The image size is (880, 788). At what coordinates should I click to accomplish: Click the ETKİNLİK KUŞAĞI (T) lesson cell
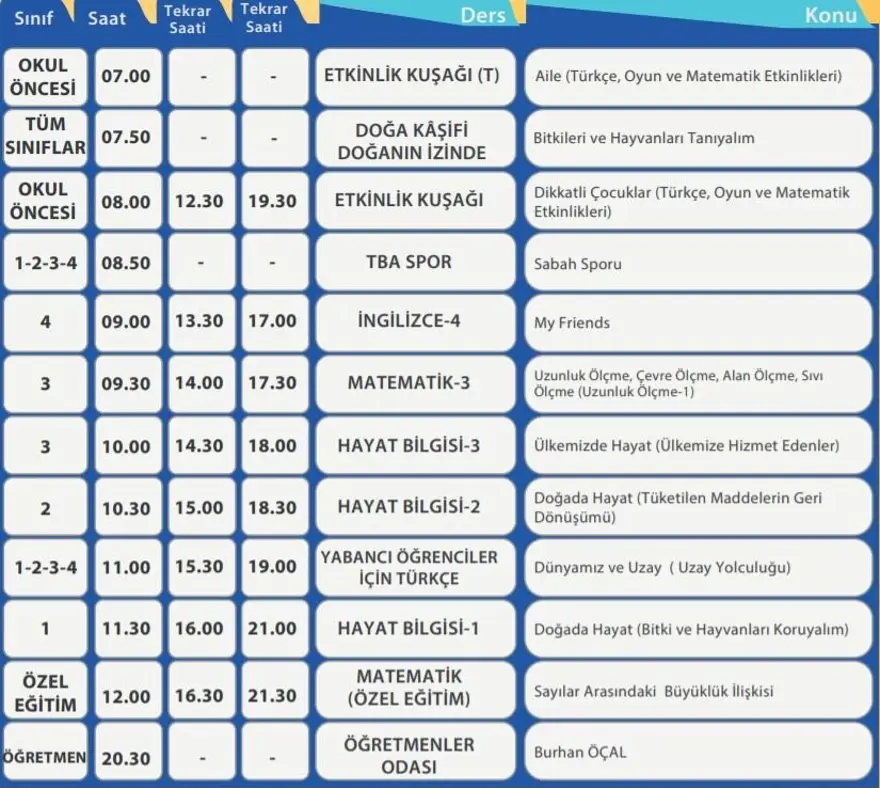click(417, 76)
